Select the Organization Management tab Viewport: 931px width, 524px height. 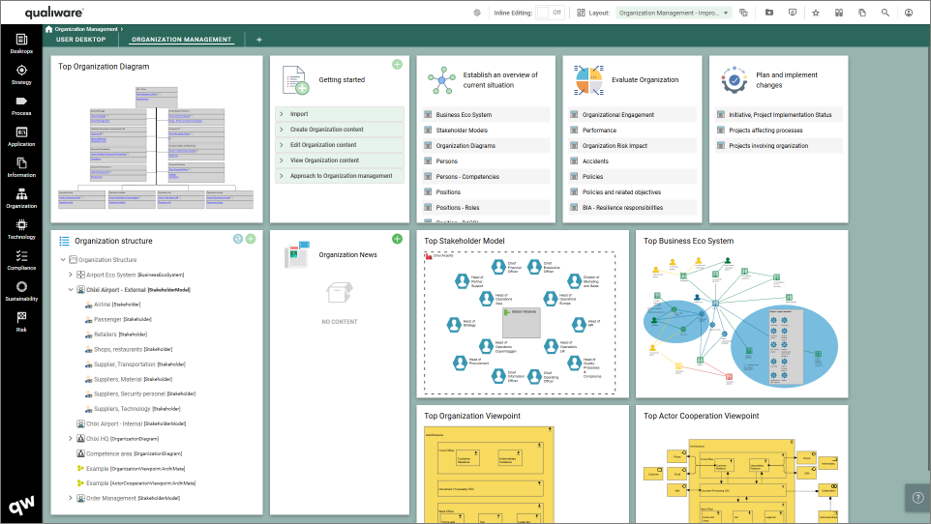[x=181, y=40]
